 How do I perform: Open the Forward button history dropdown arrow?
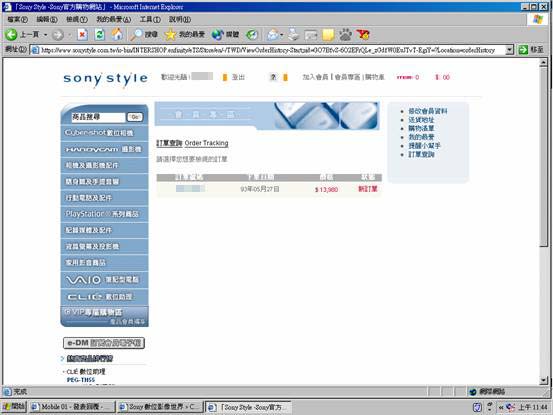pyautogui.click(x=69, y=35)
